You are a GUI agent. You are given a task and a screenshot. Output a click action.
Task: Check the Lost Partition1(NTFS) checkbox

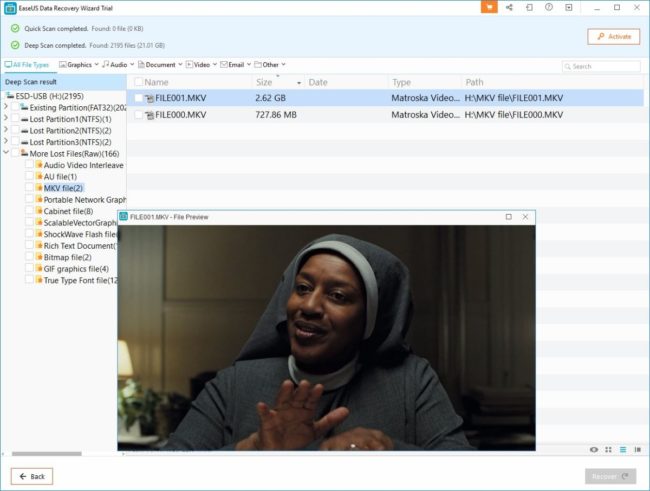point(15,119)
